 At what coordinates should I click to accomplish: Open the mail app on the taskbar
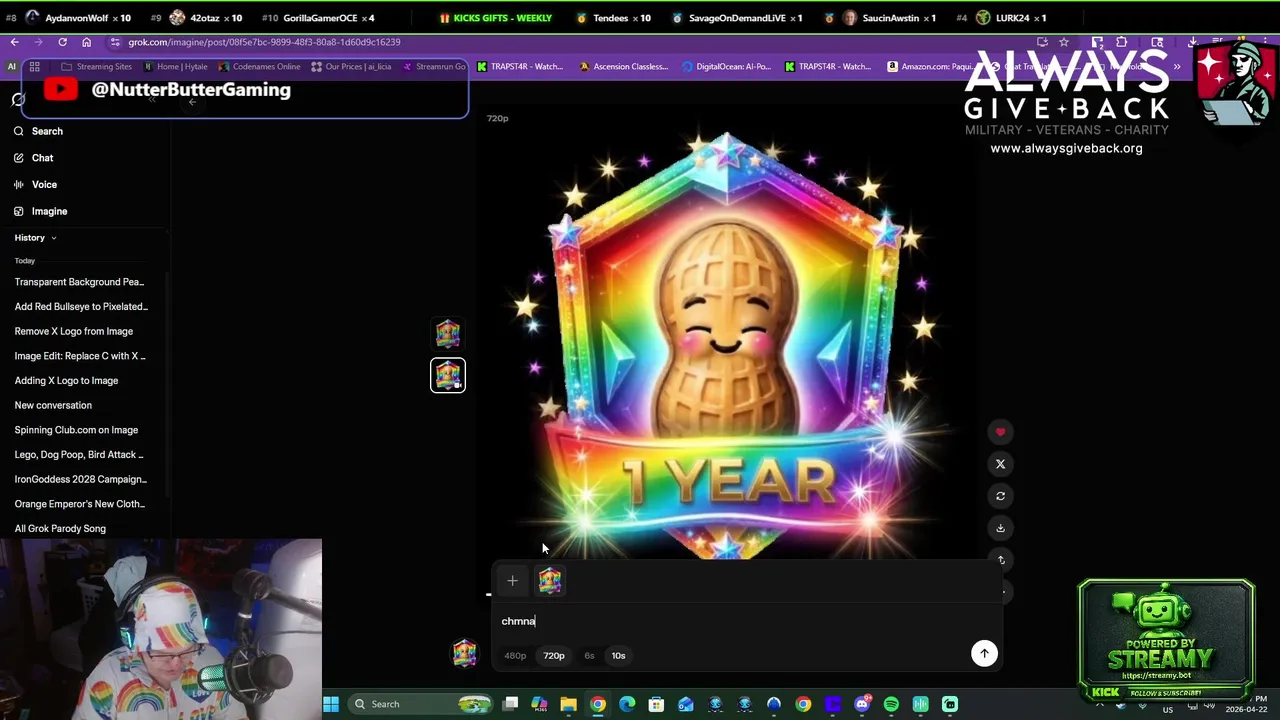click(685, 704)
